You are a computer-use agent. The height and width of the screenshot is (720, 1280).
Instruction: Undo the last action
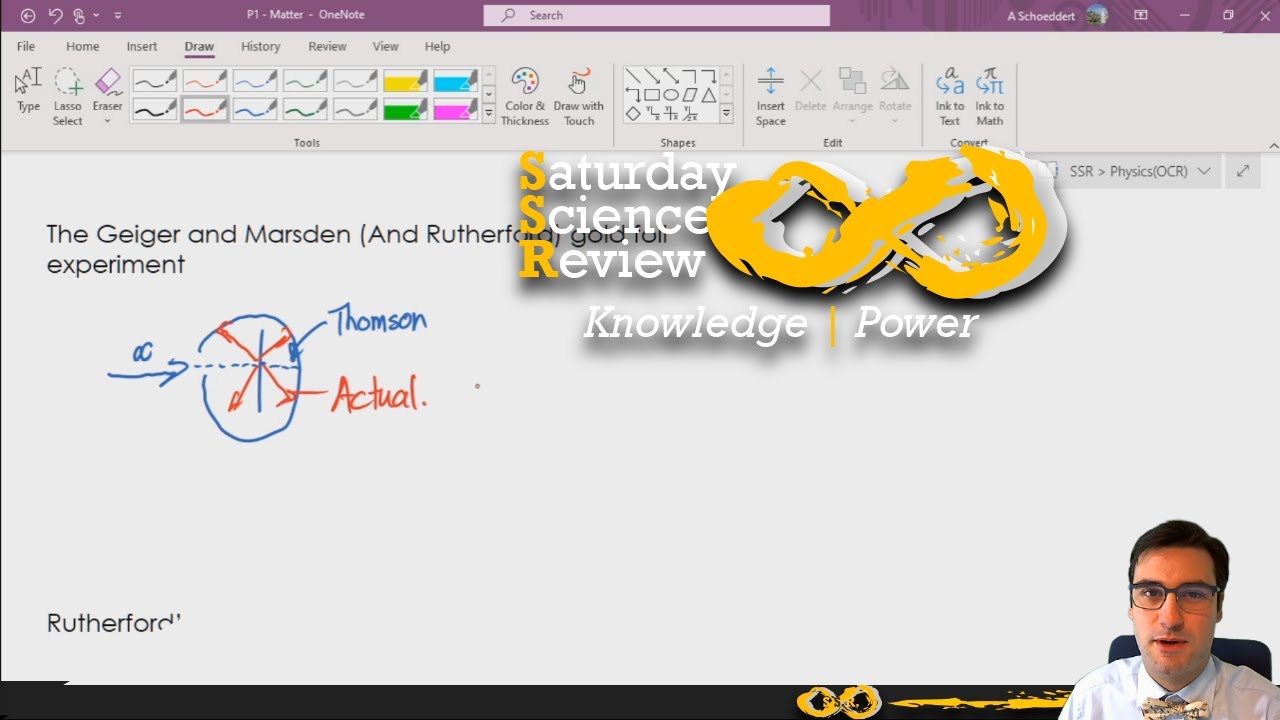point(55,15)
